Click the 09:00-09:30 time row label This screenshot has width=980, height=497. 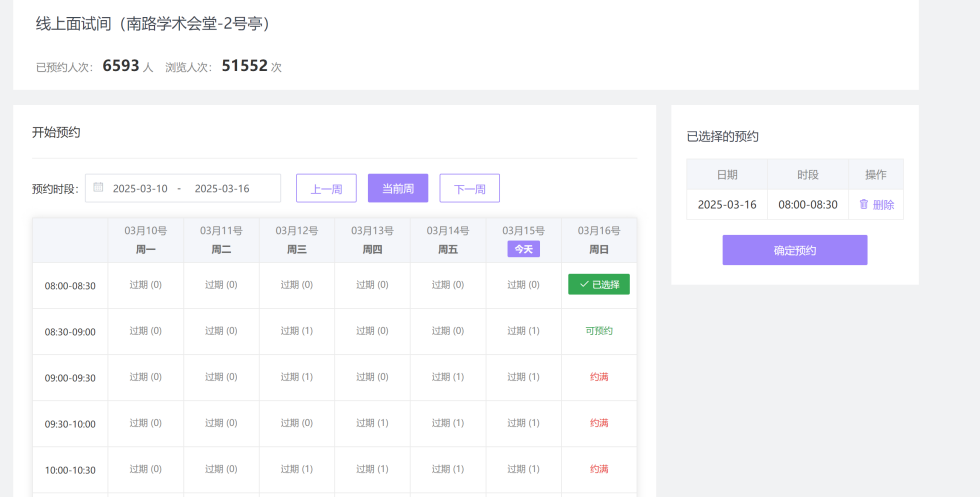coord(70,378)
